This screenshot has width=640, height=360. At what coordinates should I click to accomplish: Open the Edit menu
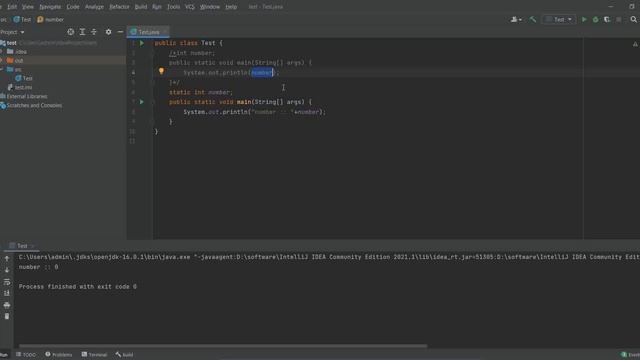(12, 7)
